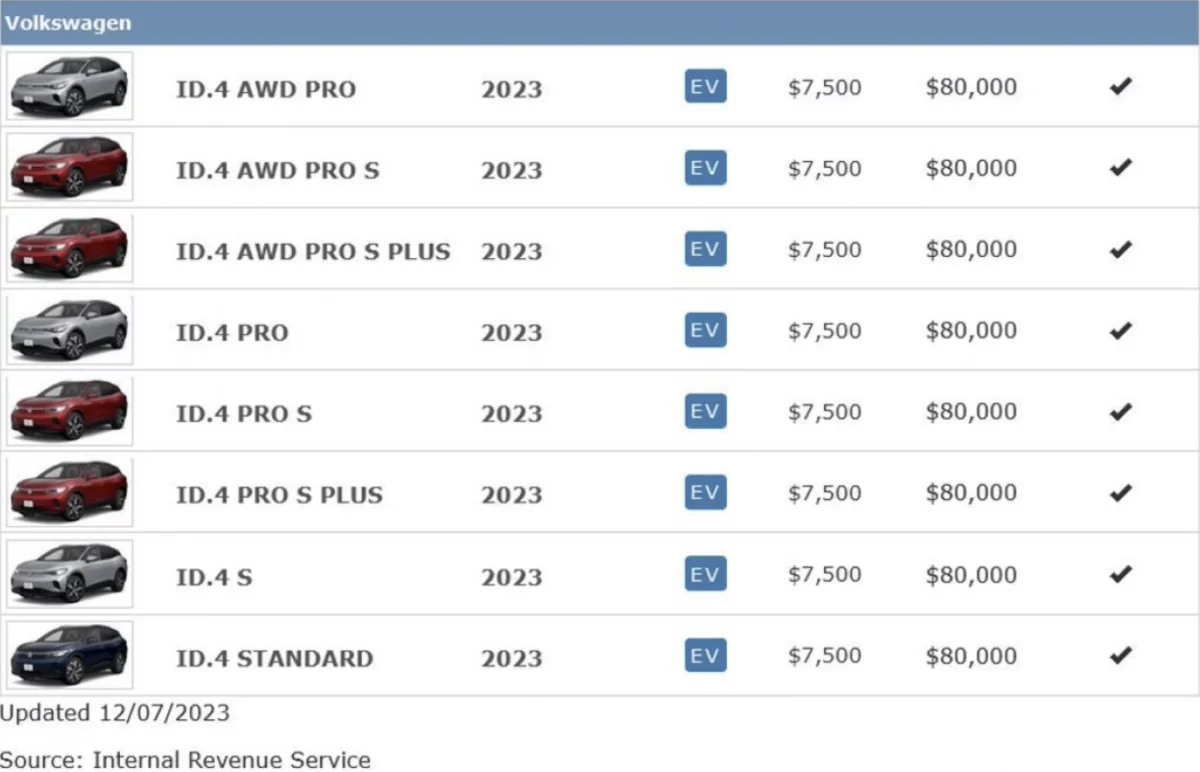
Task: Click the checkmark in the ID.4 AWD PRO row
Action: [1120, 87]
